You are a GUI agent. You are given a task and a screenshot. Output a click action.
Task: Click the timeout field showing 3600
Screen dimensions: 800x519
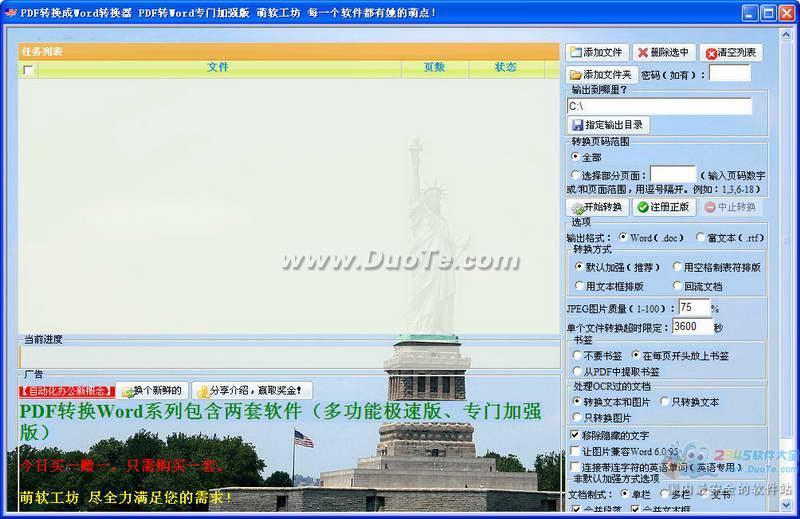692,327
